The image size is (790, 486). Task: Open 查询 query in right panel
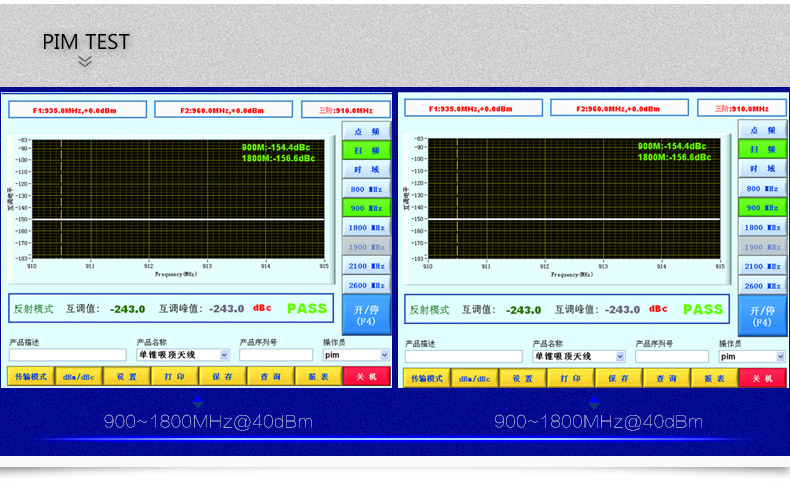(x=666, y=379)
